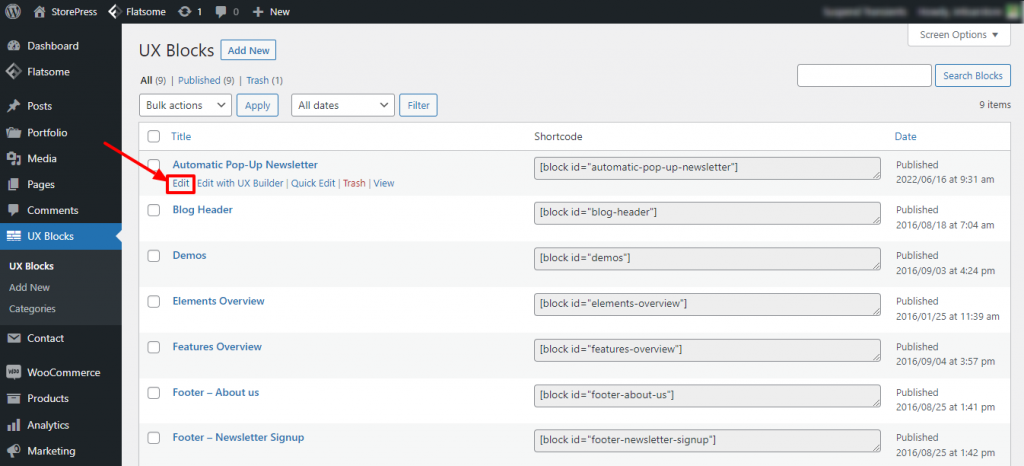Open the WooCommerce menu item
Screen dimensions: 1024x466
(61, 373)
